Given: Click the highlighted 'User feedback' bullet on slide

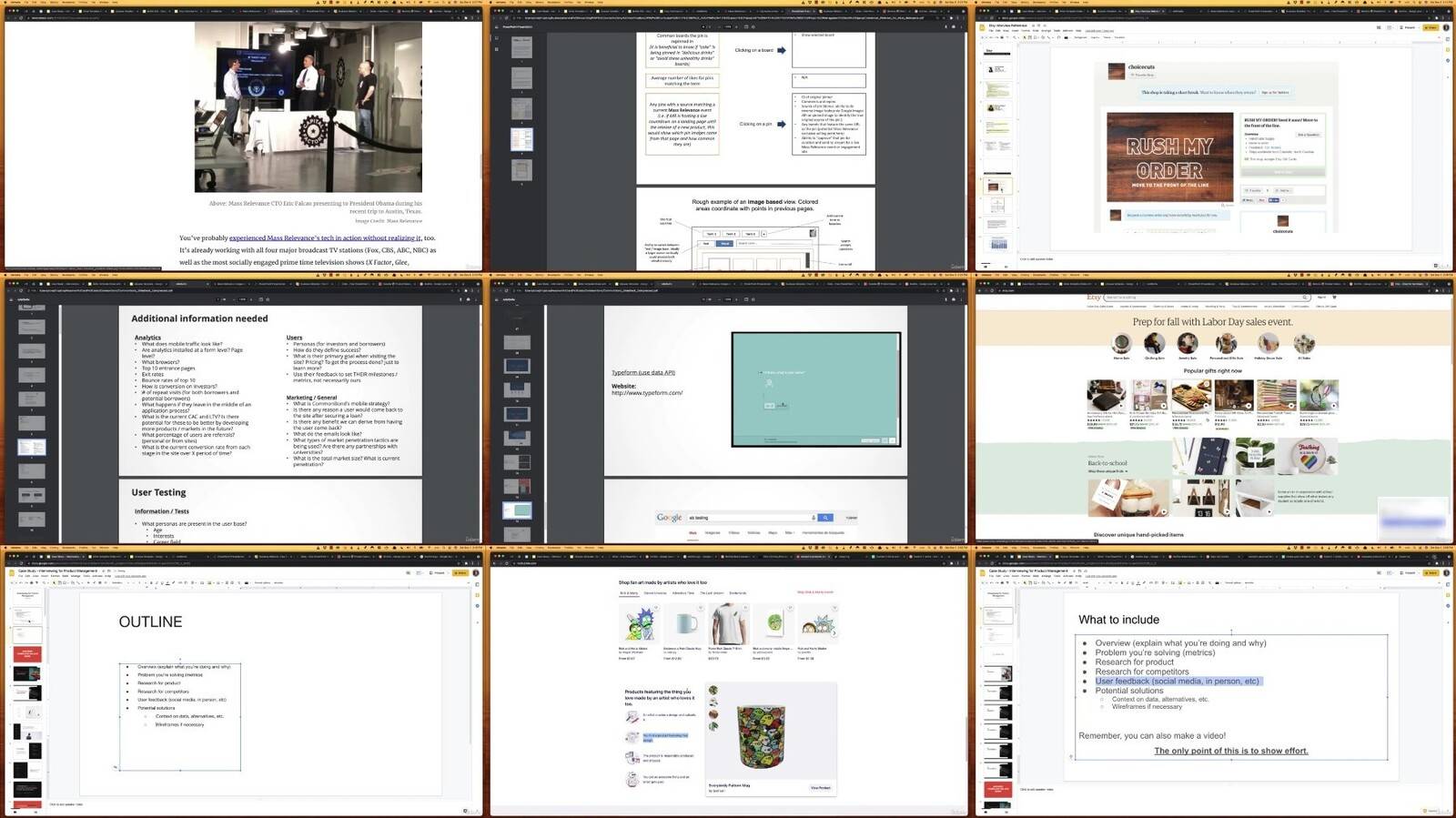Looking at the screenshot, I should pyautogui.click(x=1178, y=681).
